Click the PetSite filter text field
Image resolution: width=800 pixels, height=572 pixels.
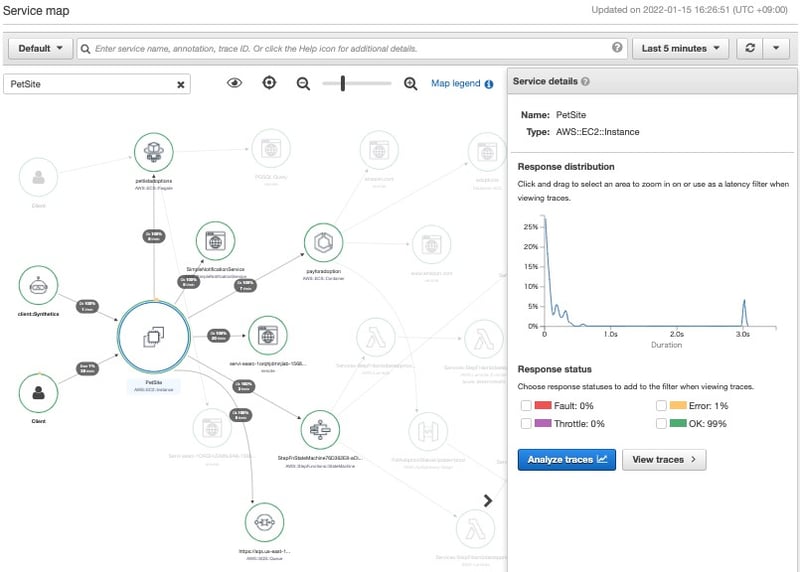(x=97, y=84)
